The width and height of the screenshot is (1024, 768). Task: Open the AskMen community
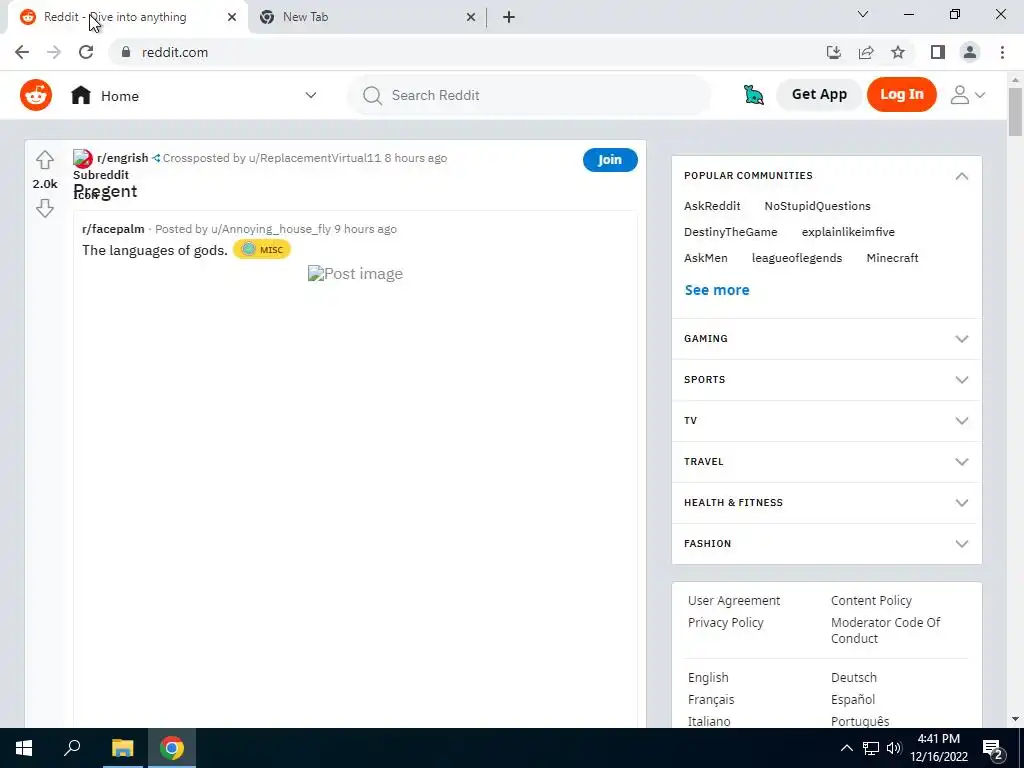(x=705, y=258)
